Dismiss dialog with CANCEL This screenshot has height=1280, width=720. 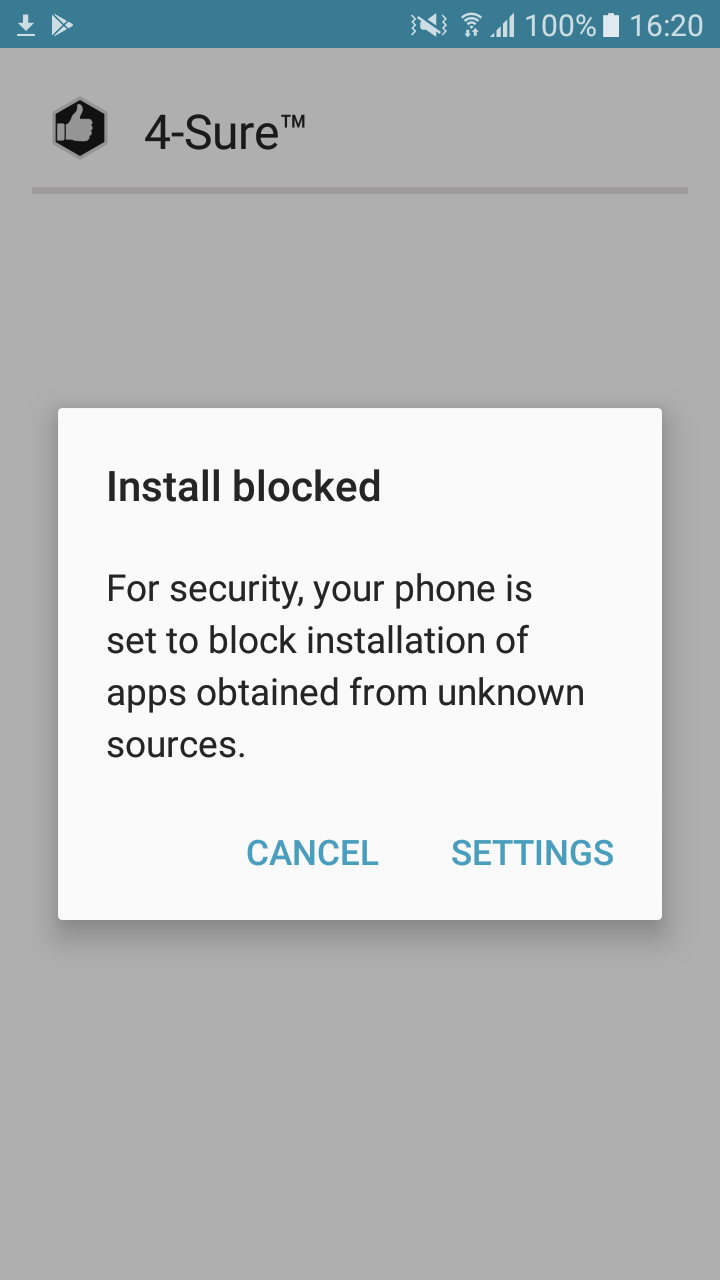tap(312, 853)
